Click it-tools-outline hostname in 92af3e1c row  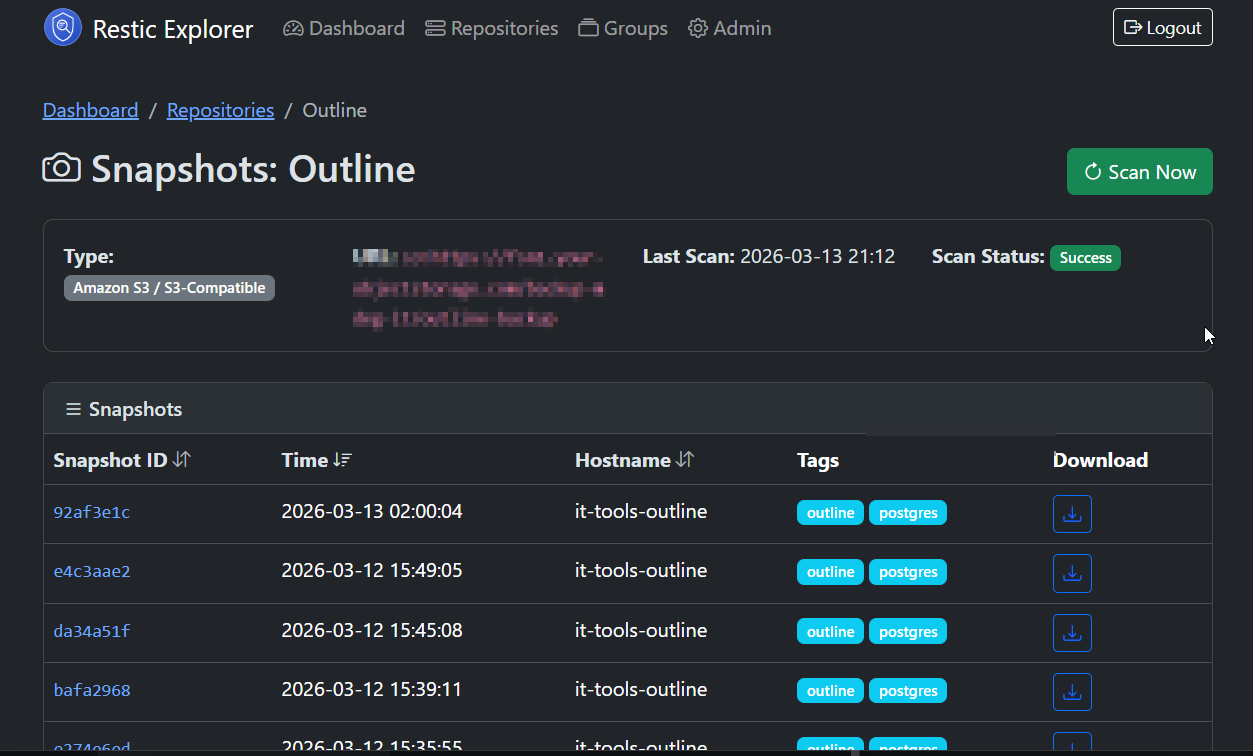point(641,512)
